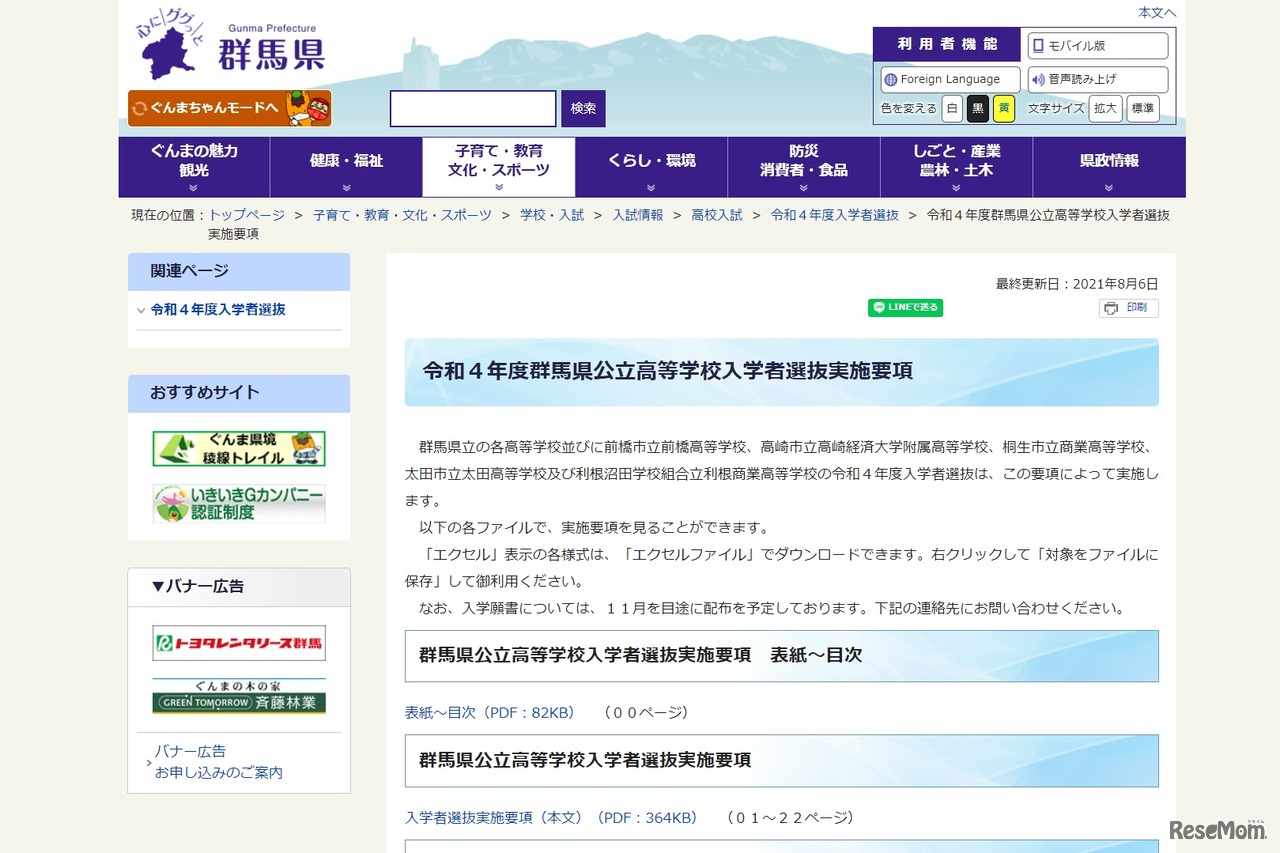Click inside the site search input box
The width and height of the screenshot is (1280, 853).
(x=473, y=108)
